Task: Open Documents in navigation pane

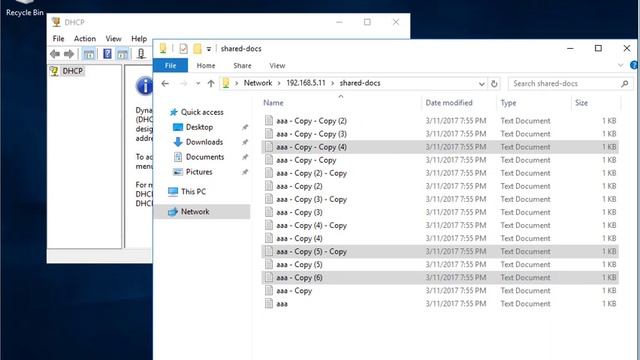Action: [x=205, y=157]
